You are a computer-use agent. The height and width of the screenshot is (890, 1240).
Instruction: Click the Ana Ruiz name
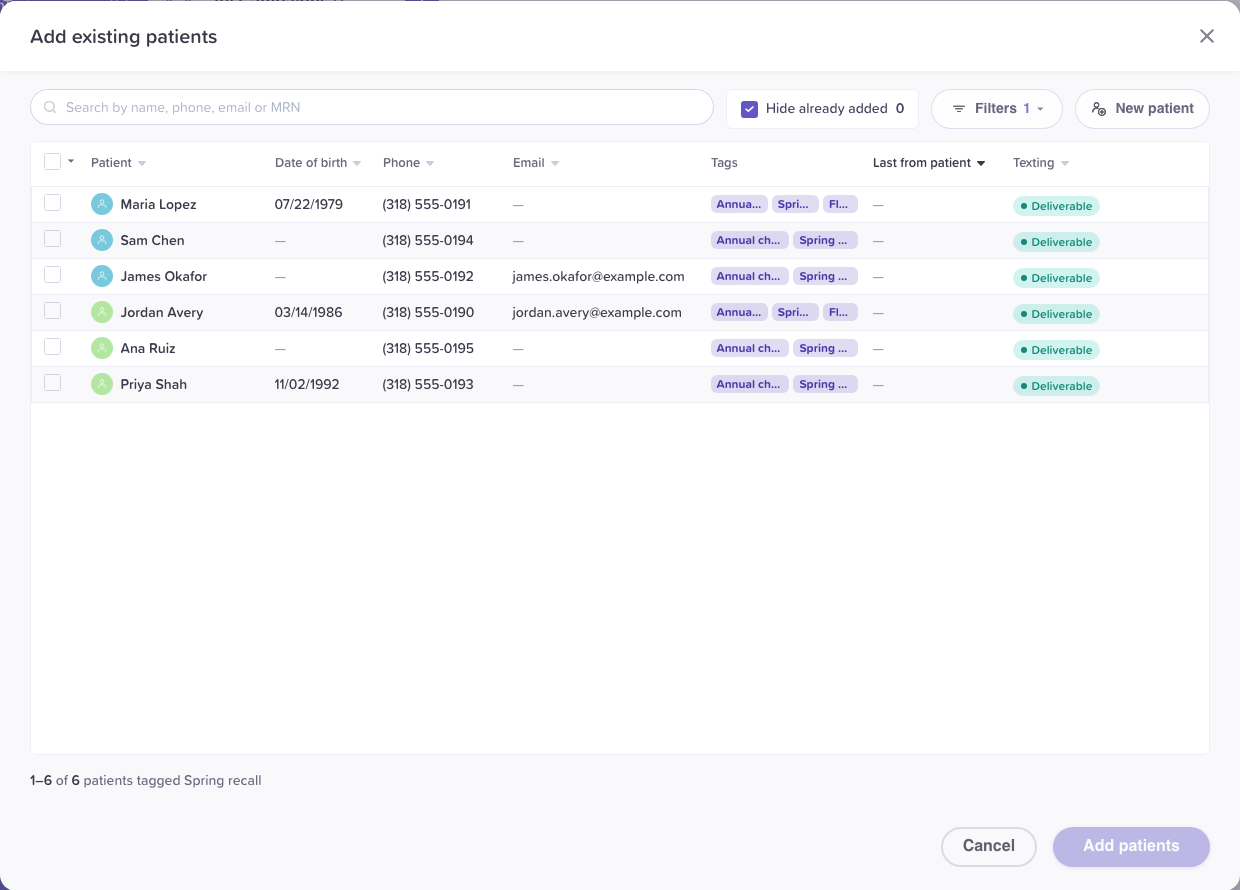pyautogui.click(x=148, y=348)
